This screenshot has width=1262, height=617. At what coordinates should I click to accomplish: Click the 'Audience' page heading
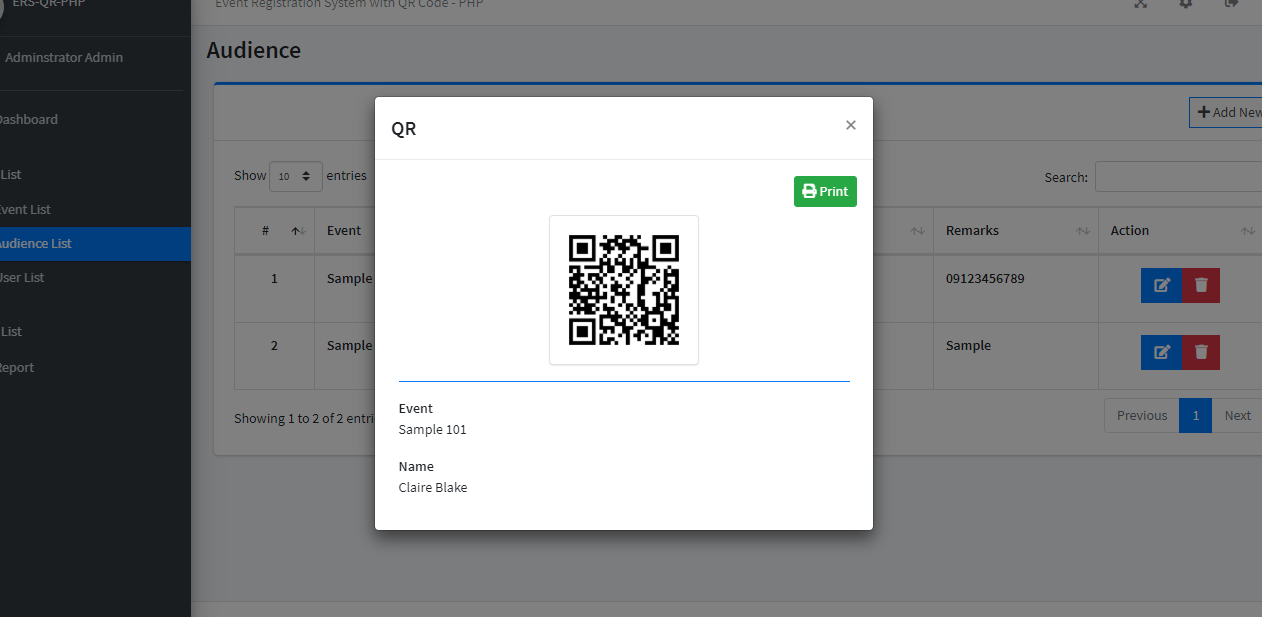pos(254,50)
